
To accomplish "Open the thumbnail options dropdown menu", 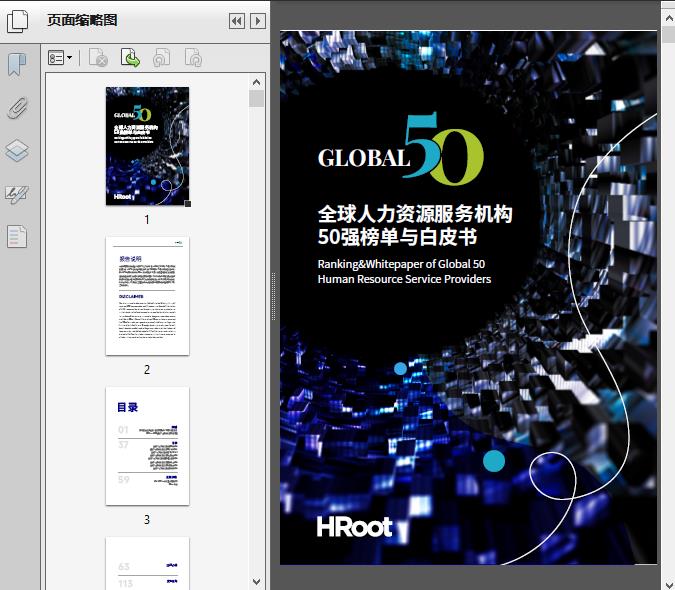I will (60, 58).
